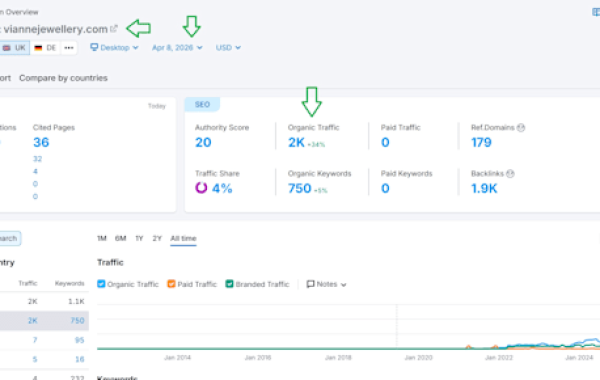Screen dimensions: 600x380
Task: Select the All time range
Action: pos(183,238)
